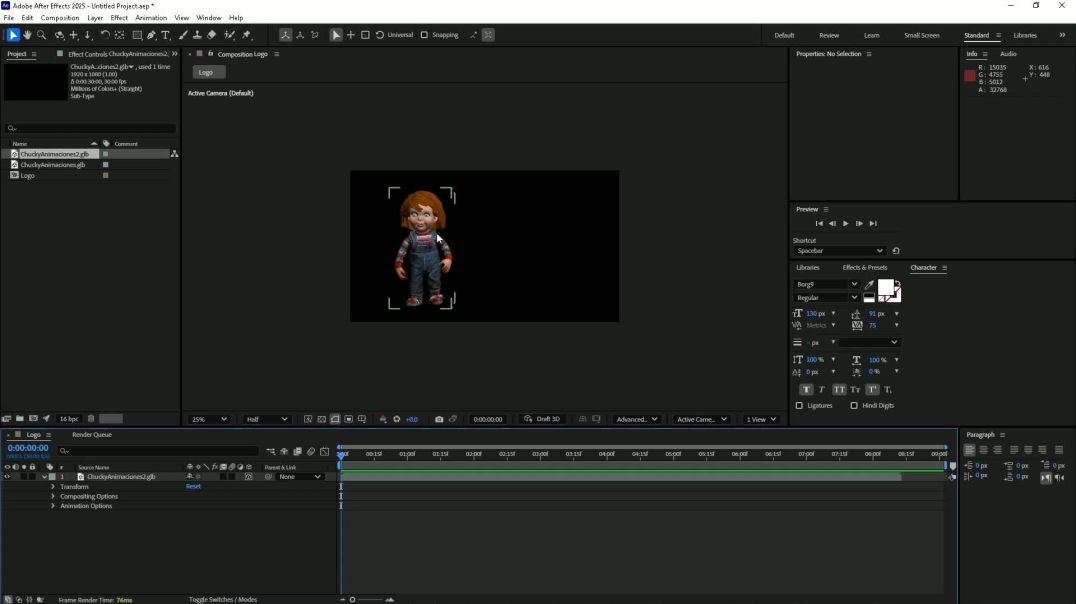The width and height of the screenshot is (1076, 604).
Task: Select the Puppet Pin tool
Action: (247, 35)
